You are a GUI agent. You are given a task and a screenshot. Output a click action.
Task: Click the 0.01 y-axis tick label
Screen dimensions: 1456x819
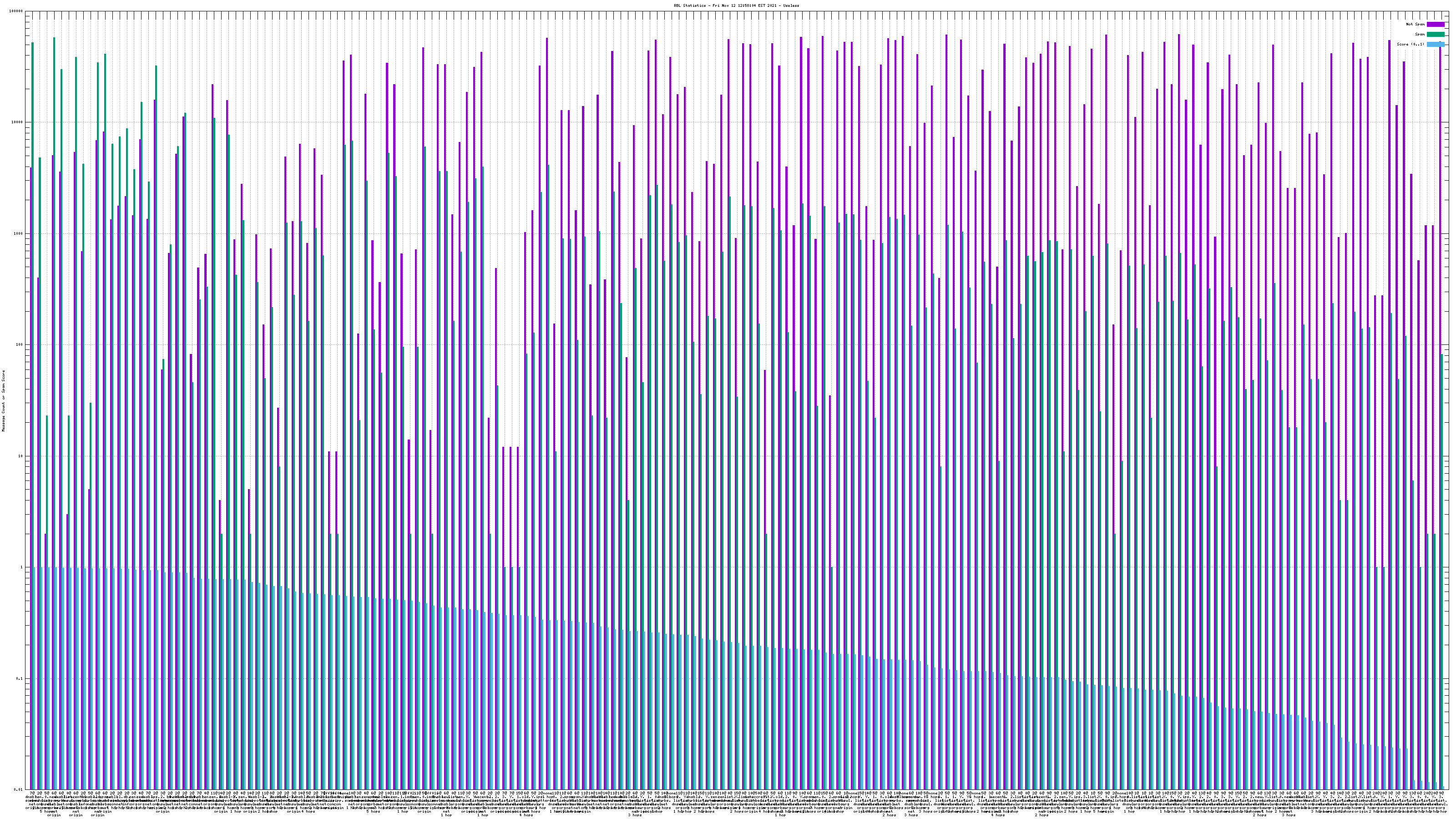tap(19, 789)
